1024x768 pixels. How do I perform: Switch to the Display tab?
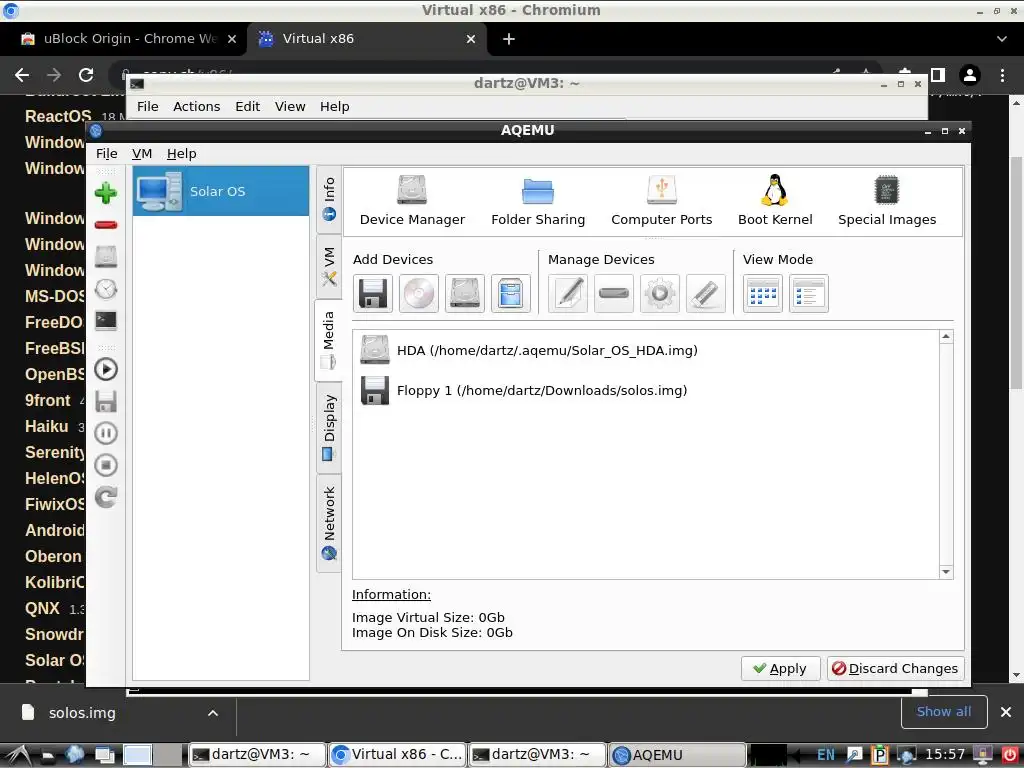(x=328, y=428)
